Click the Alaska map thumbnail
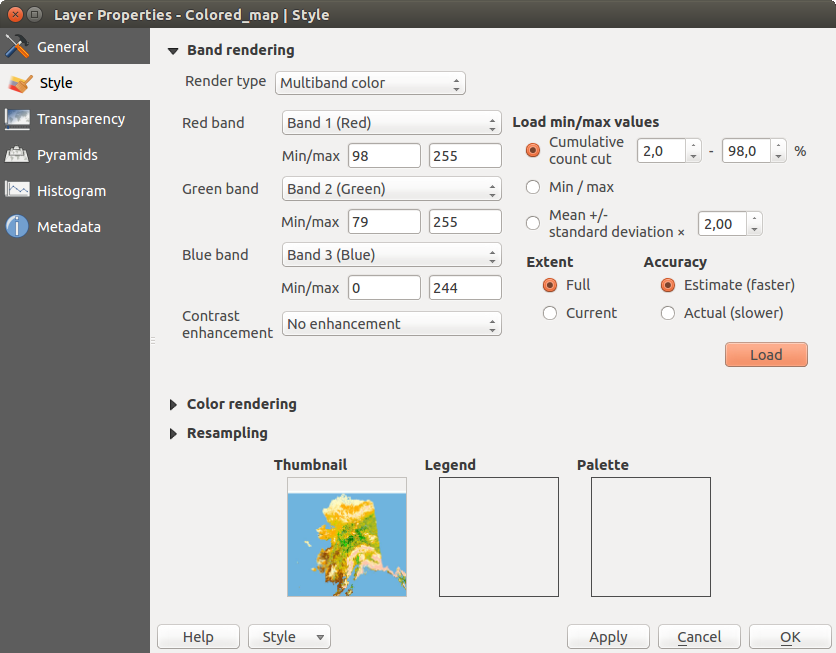Image resolution: width=836 pixels, height=653 pixels. click(x=347, y=537)
